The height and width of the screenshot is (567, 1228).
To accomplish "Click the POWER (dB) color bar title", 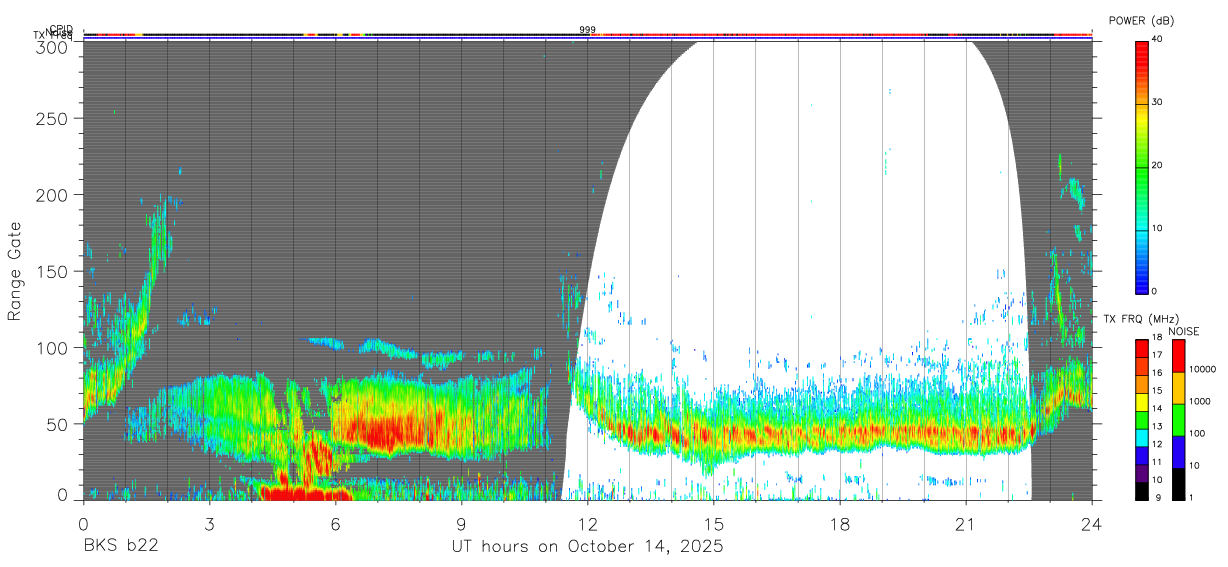I will pyautogui.click(x=1142, y=21).
